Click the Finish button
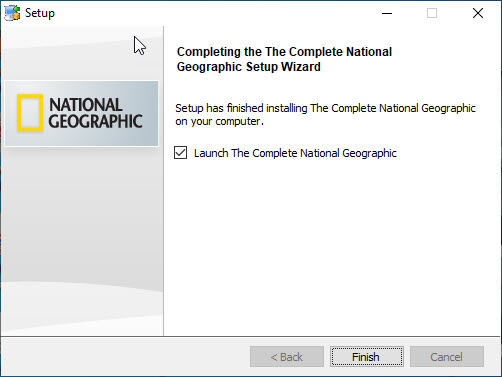Viewport: 502px width, 377px height. coord(367,357)
